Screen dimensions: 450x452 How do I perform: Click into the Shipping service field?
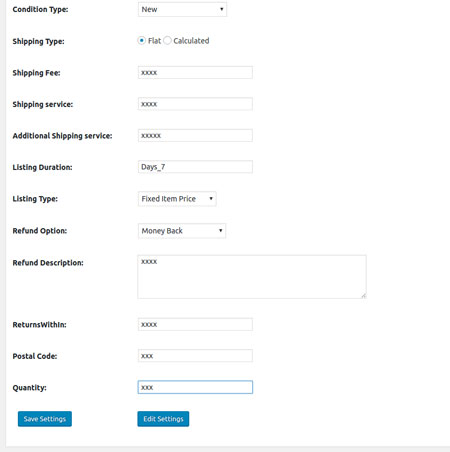(195, 104)
